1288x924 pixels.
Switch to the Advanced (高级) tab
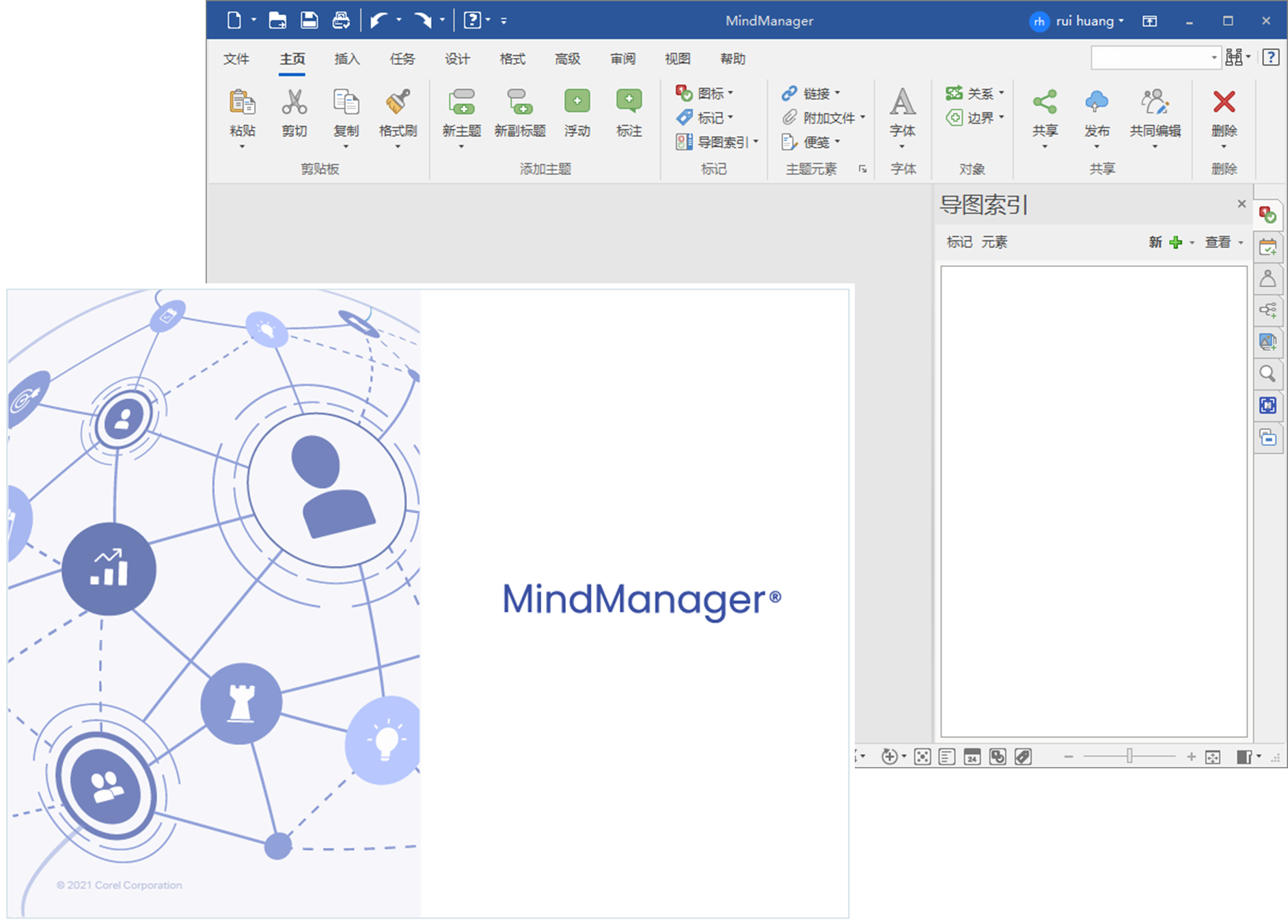pos(568,59)
